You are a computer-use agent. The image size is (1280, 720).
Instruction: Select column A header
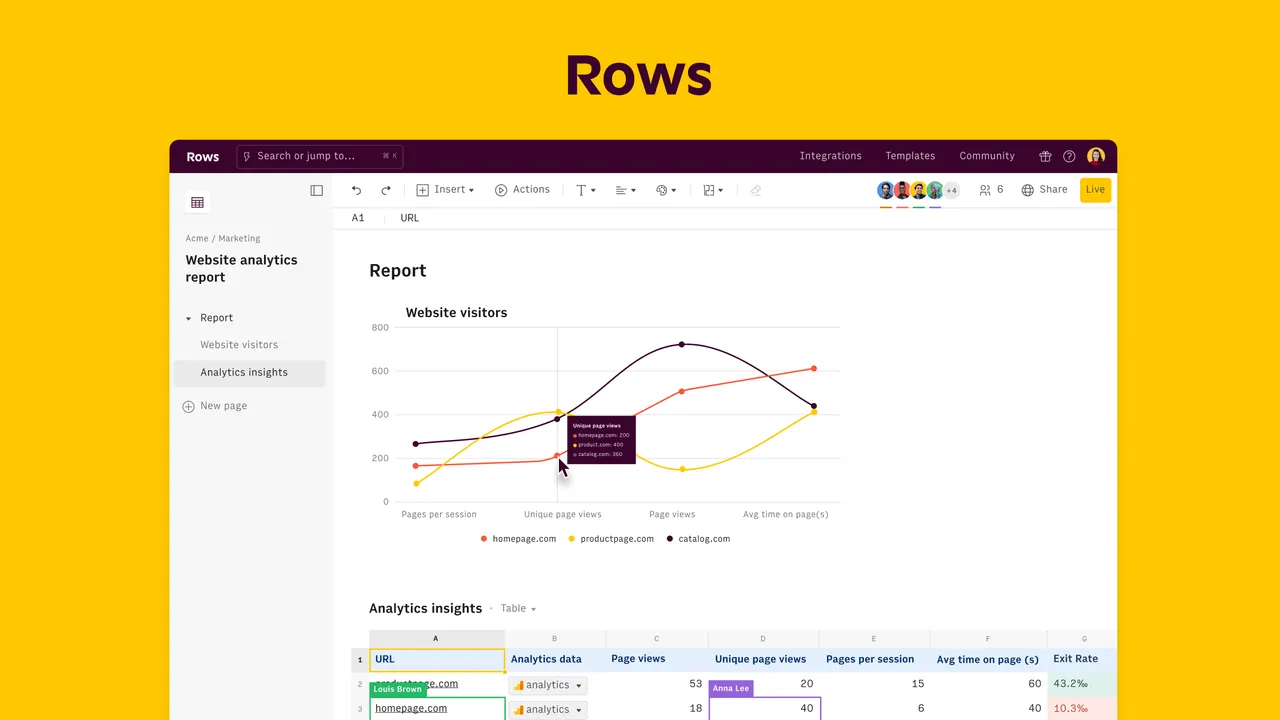[x=436, y=638]
